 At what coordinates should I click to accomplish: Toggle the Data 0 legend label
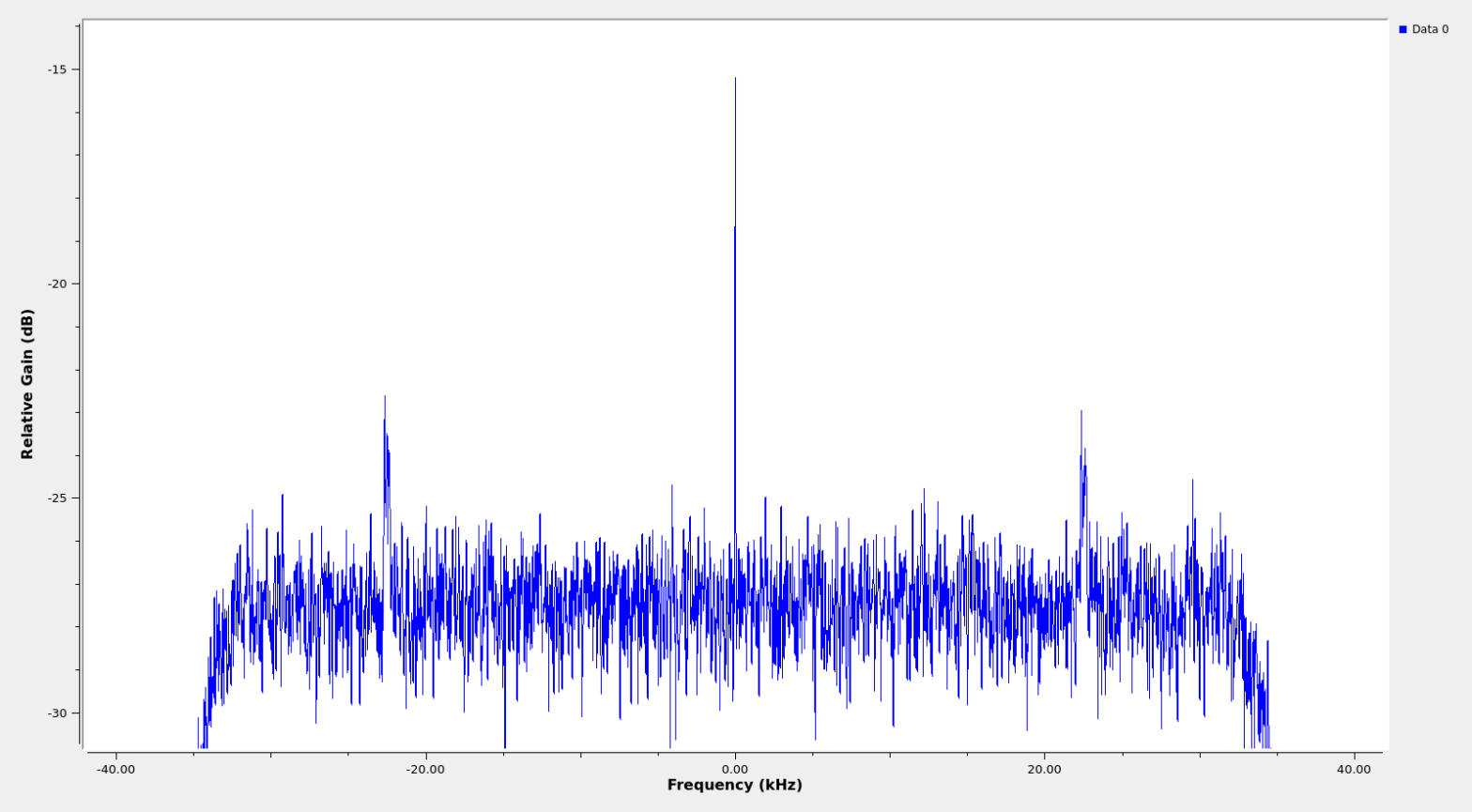[x=1430, y=30]
